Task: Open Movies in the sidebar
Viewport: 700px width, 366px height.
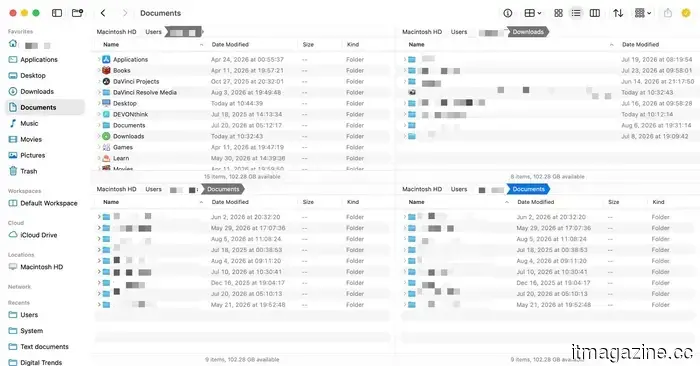Action: click(x=31, y=139)
